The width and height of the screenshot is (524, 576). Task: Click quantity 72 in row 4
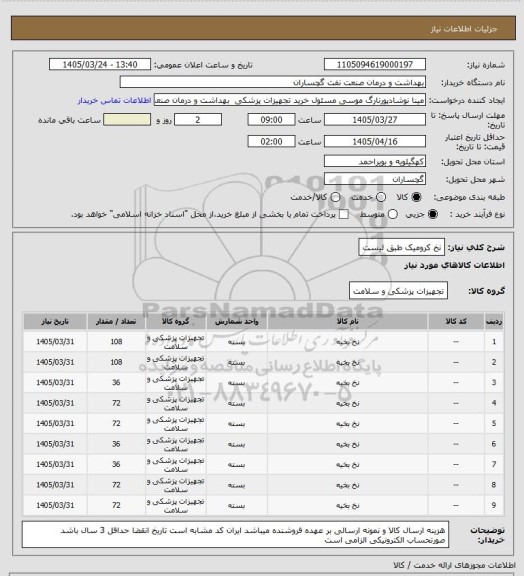116,403
